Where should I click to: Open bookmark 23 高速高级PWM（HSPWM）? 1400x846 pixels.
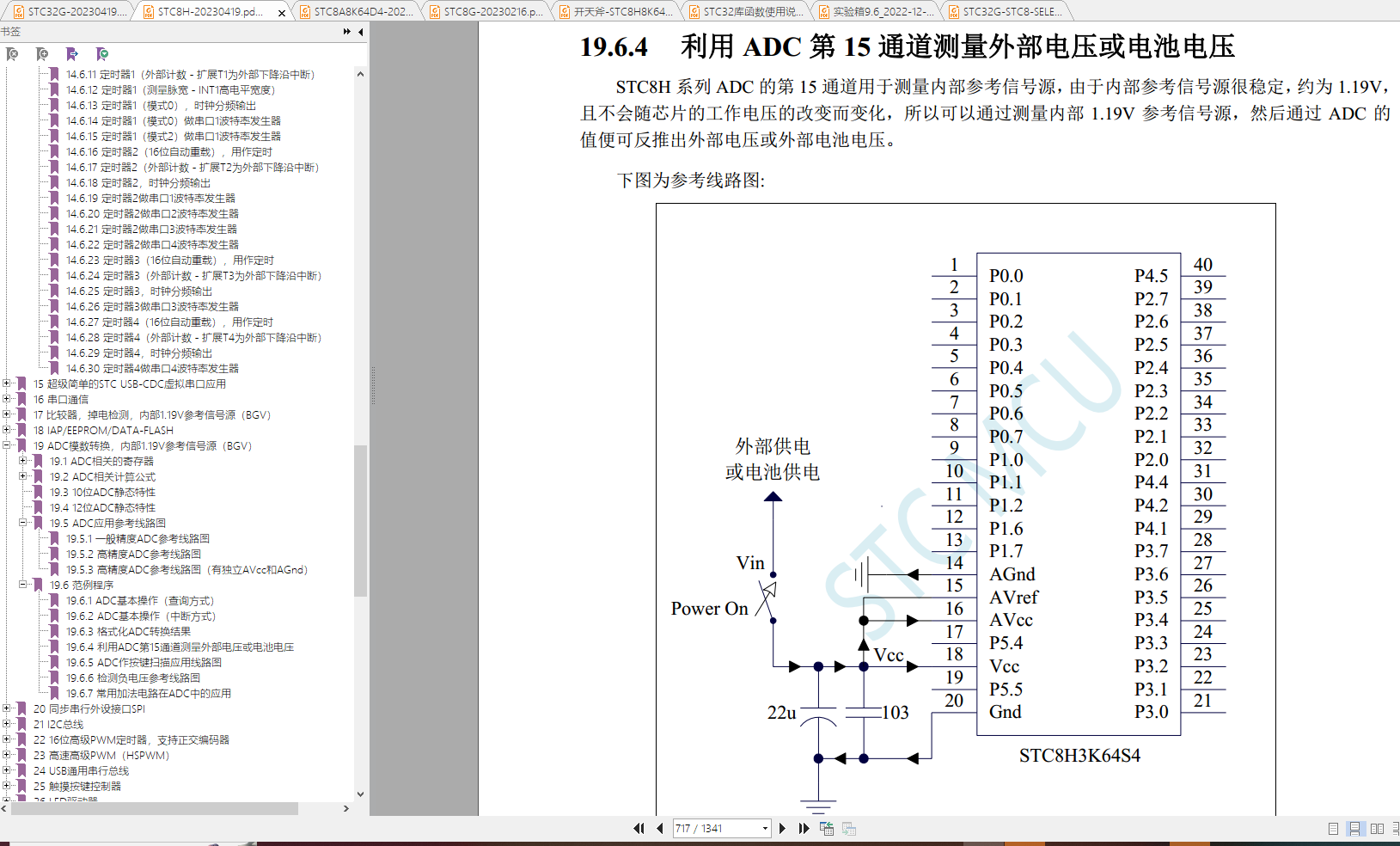[x=101, y=756]
